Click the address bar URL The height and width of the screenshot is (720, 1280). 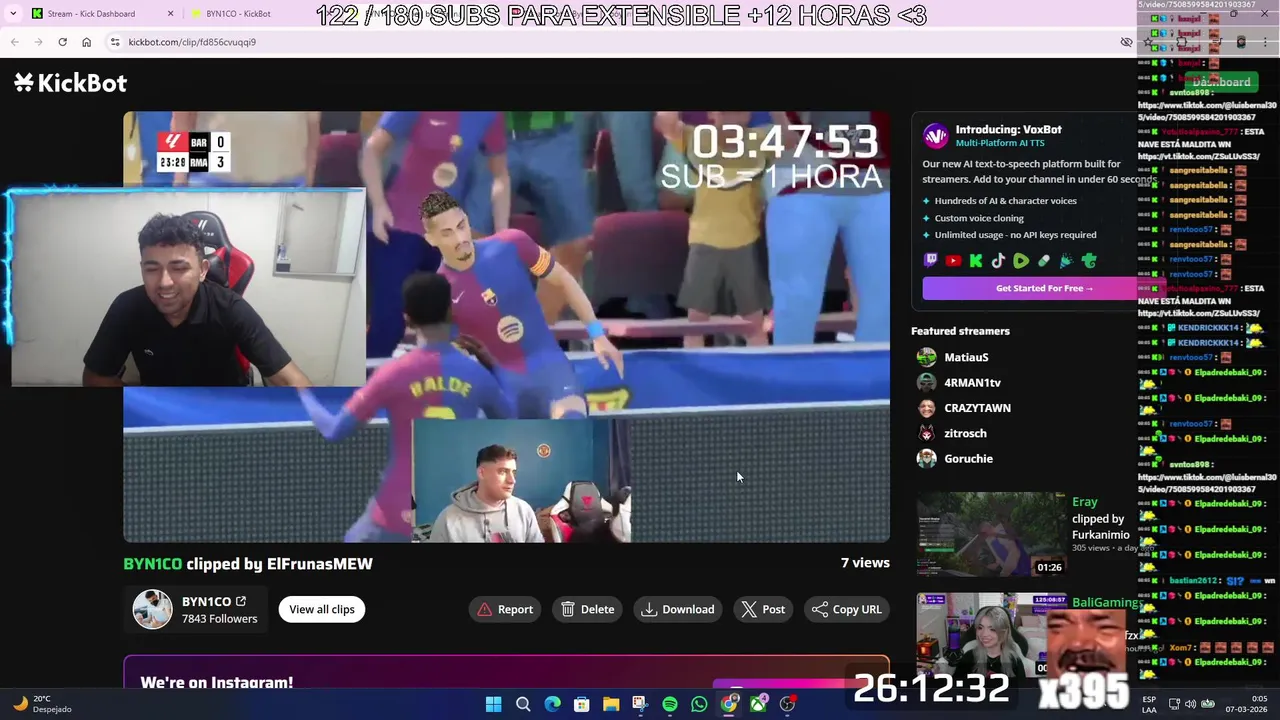click(192, 42)
